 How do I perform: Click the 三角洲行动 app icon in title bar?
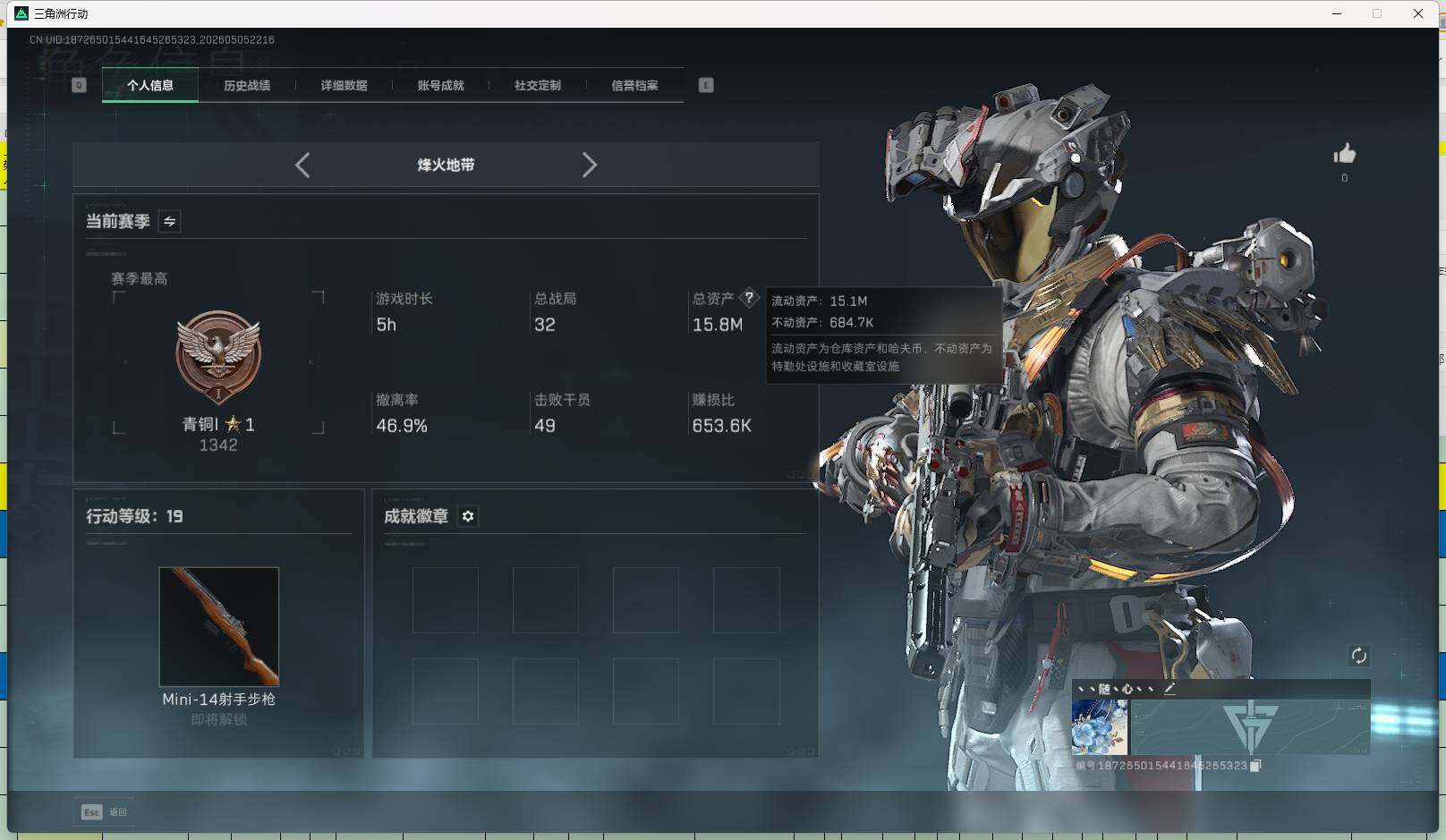tap(21, 13)
